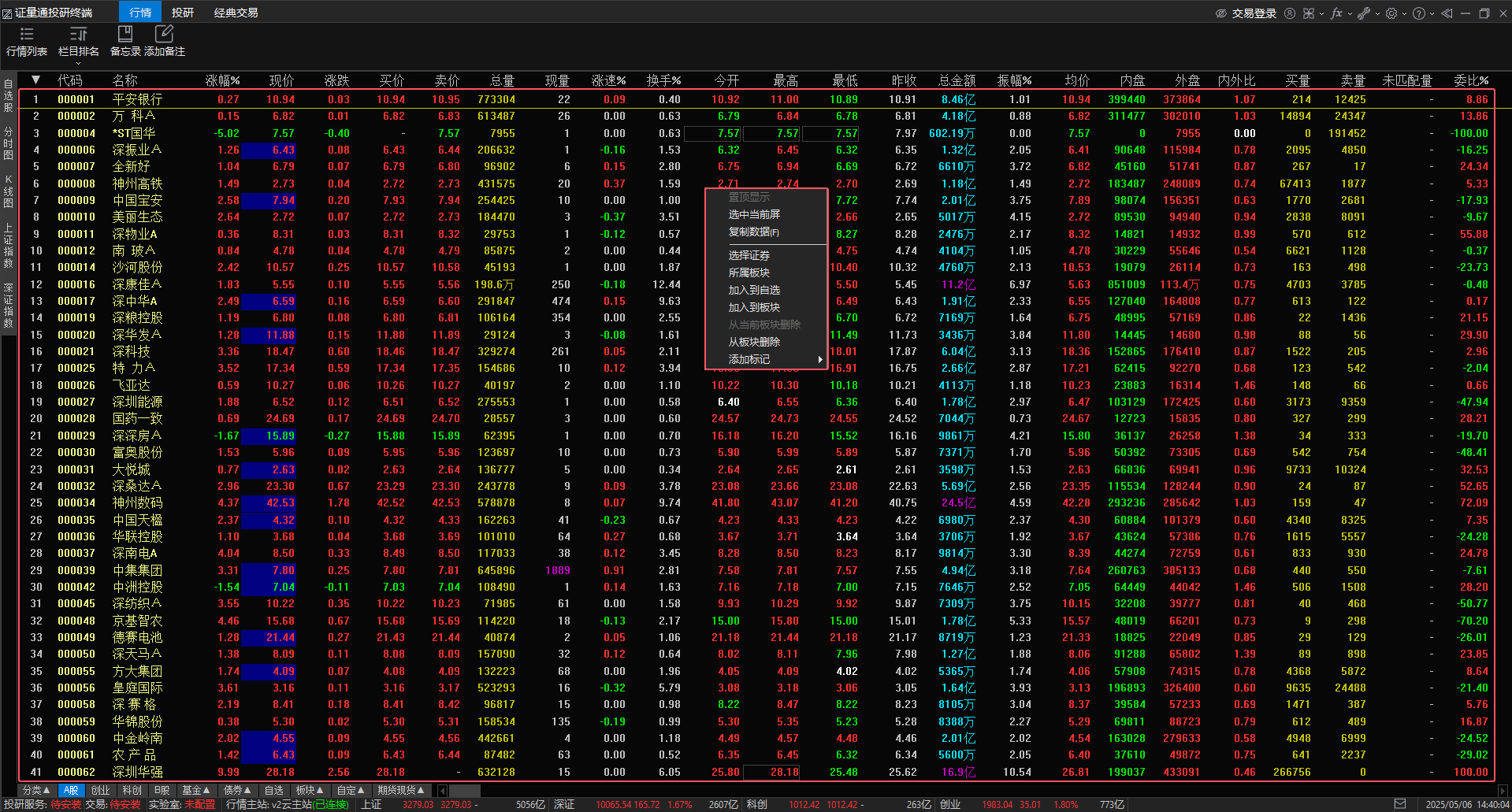Open the gear settings icon
The height and width of the screenshot is (812, 1512).
click(x=1391, y=13)
